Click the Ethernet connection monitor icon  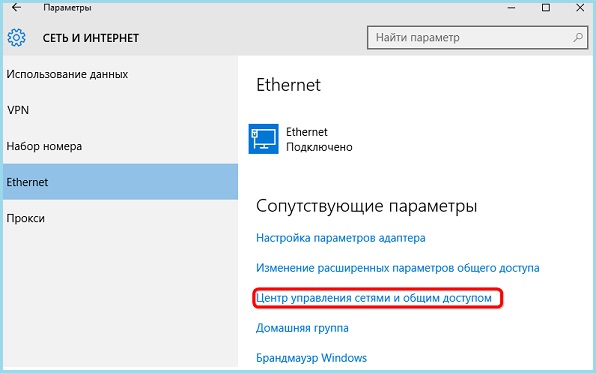(263, 139)
